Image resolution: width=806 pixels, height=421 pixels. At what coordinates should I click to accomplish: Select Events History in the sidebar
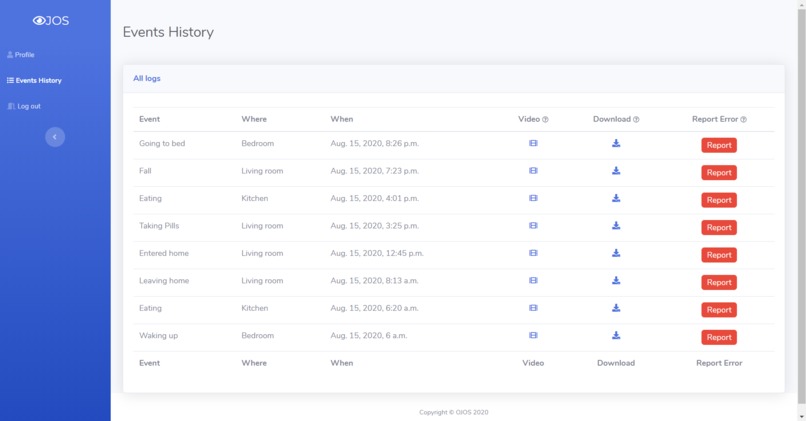[x=34, y=80]
